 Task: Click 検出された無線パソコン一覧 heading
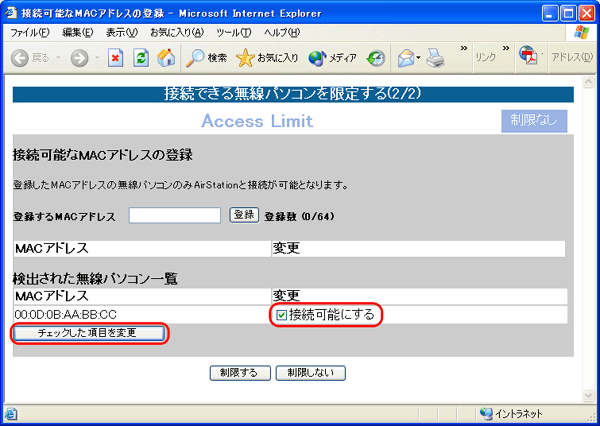[x=95, y=279]
